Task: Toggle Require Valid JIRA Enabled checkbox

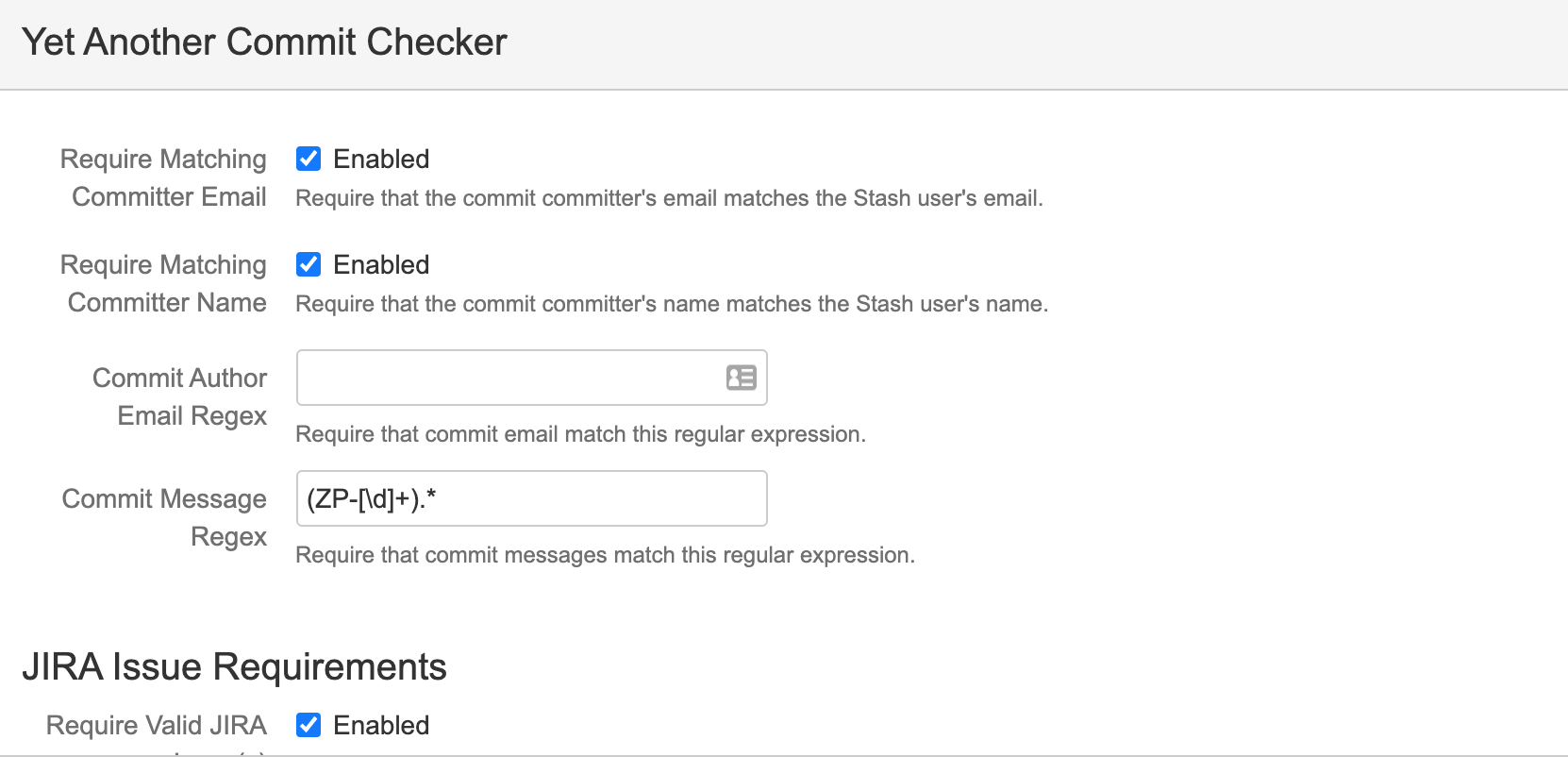Action: click(x=309, y=725)
